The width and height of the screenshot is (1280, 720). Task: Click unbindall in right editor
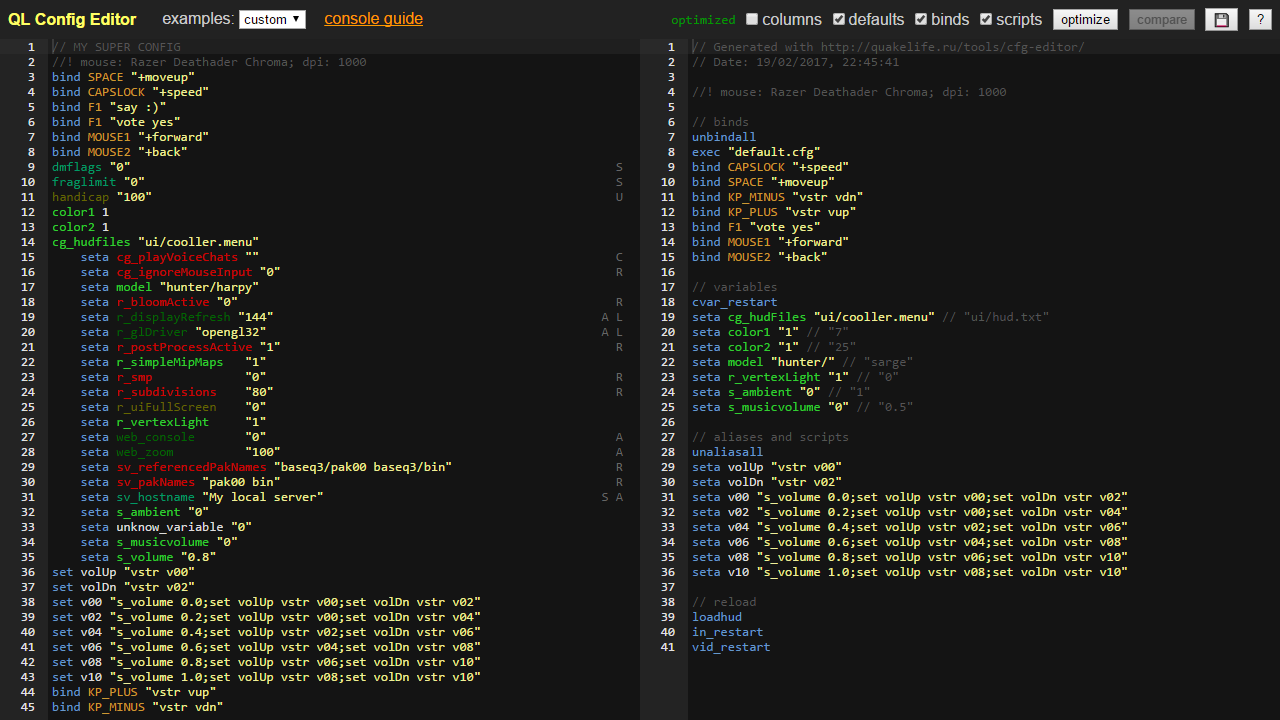tap(724, 137)
